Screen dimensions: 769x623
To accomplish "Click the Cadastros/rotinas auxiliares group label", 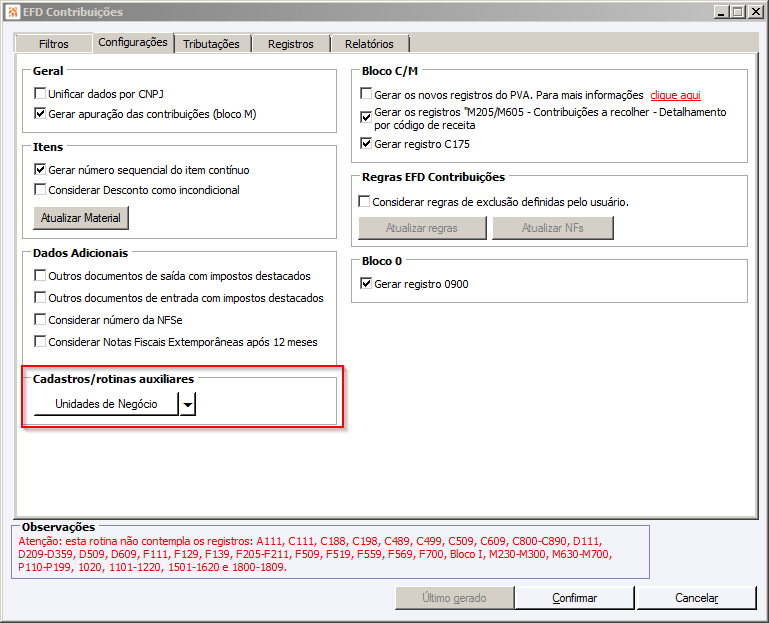I will pos(113,379).
